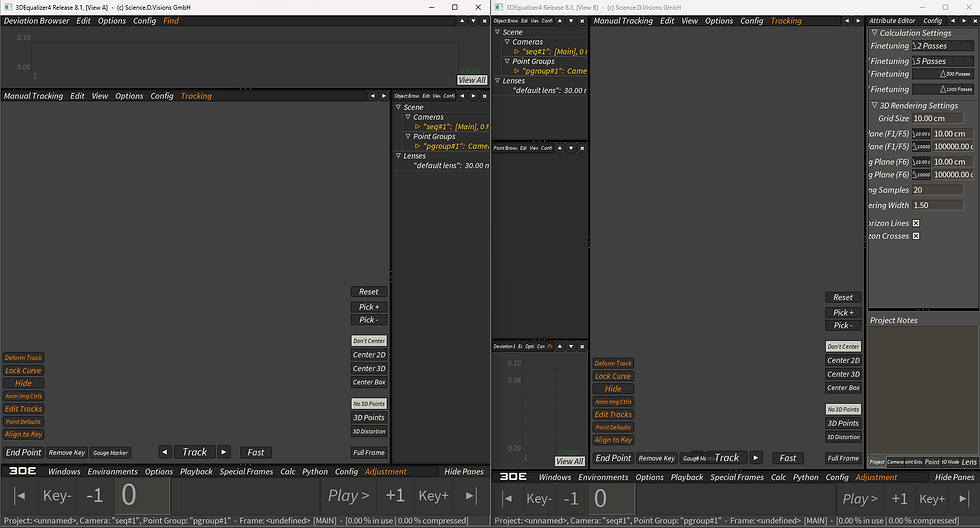Jump to last frame in View A
980x528 pixels.
tap(471, 496)
